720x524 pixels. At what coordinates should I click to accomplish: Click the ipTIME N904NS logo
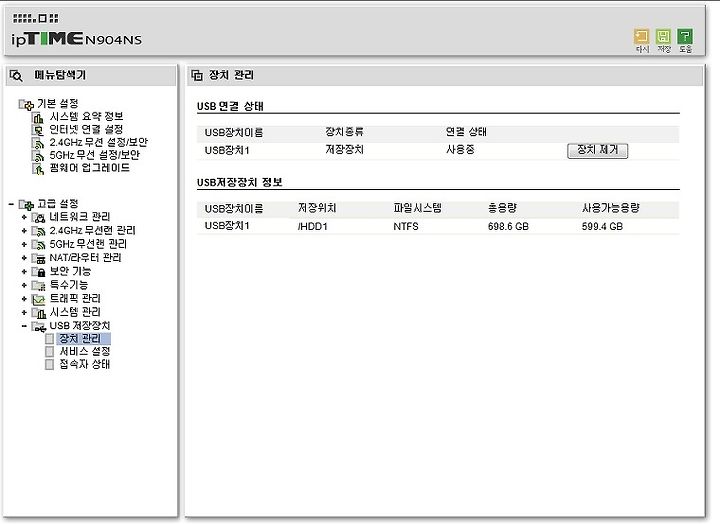(x=77, y=39)
